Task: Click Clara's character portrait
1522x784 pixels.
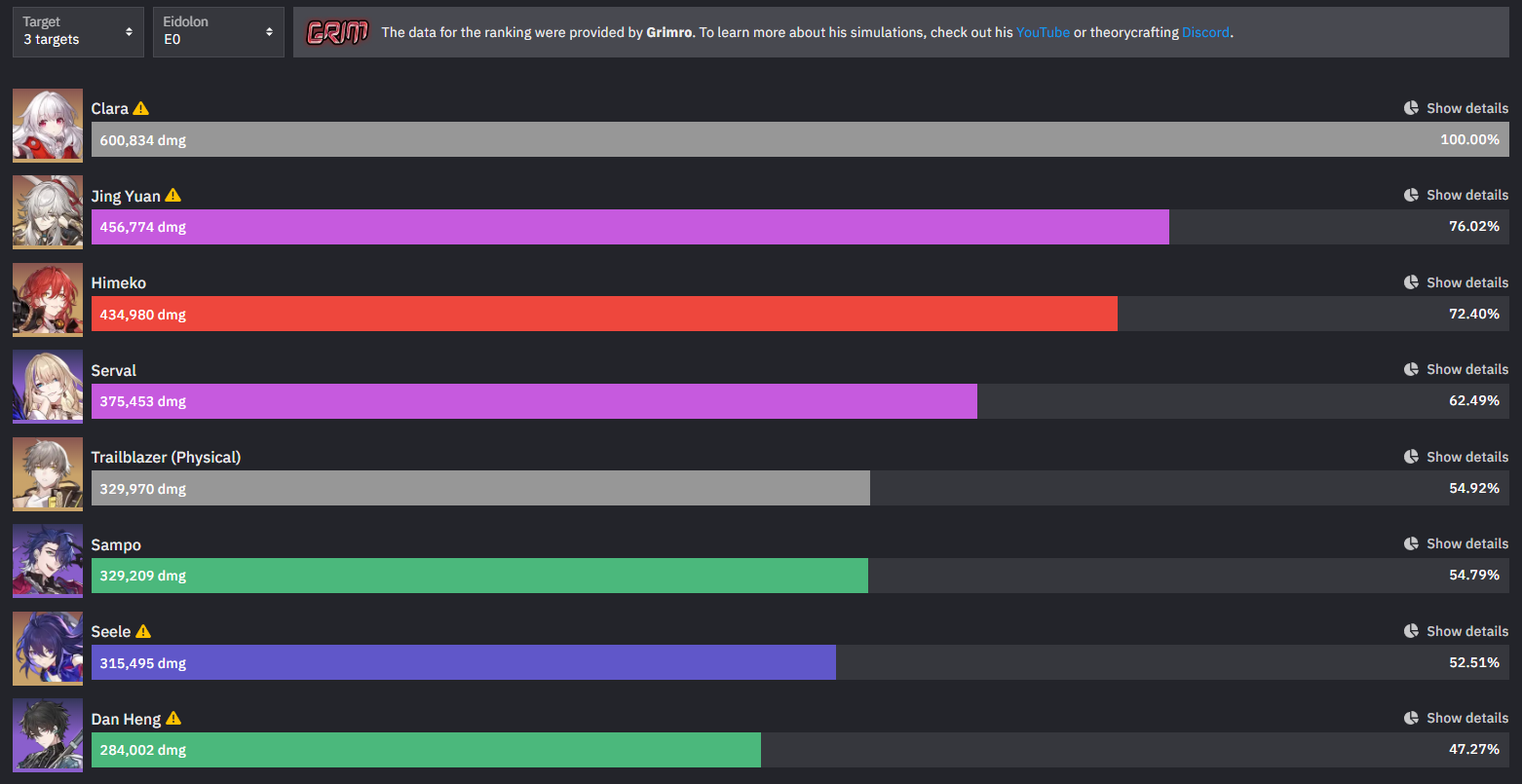Action: point(48,125)
